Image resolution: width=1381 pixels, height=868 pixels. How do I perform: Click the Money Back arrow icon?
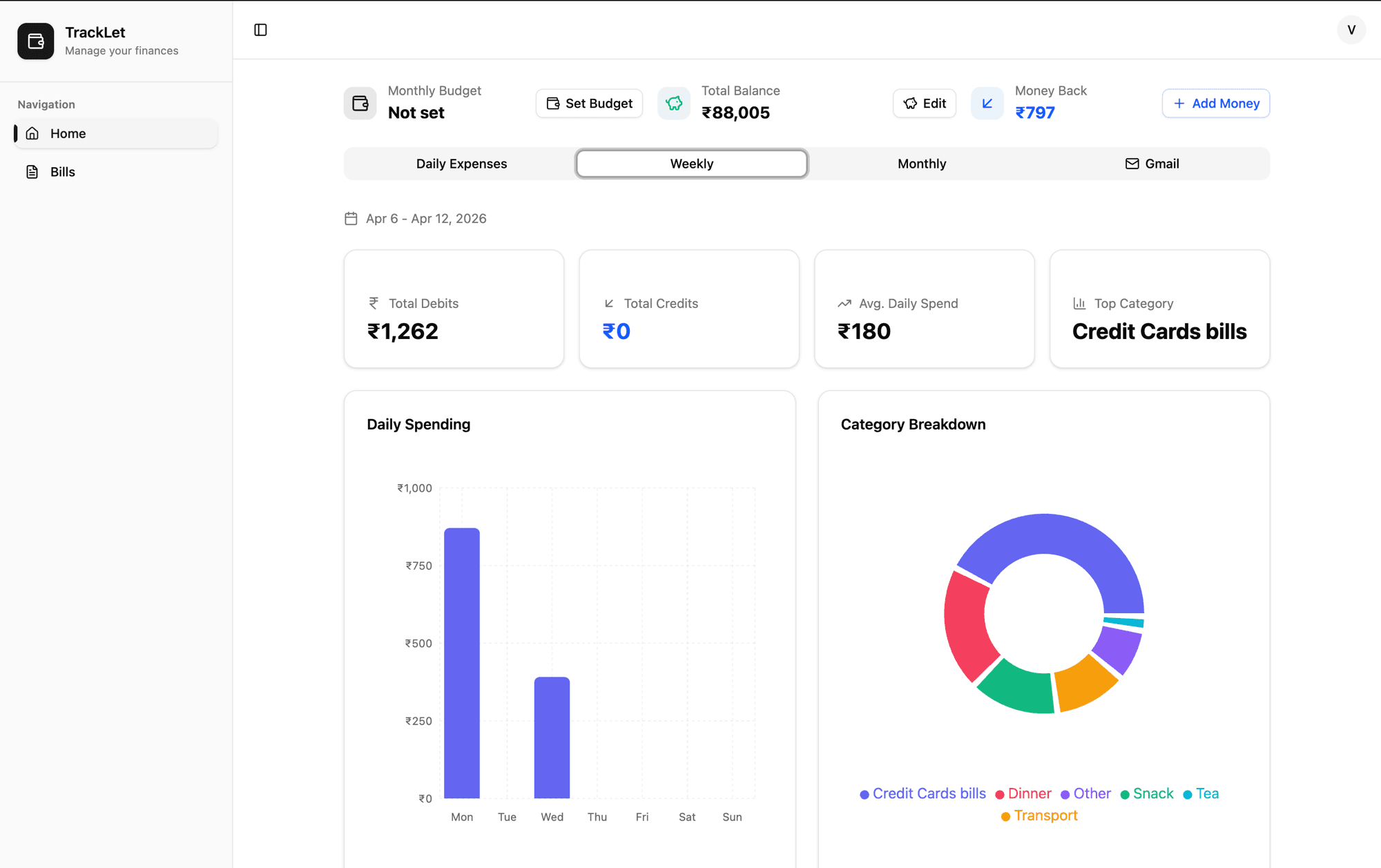pyautogui.click(x=987, y=104)
